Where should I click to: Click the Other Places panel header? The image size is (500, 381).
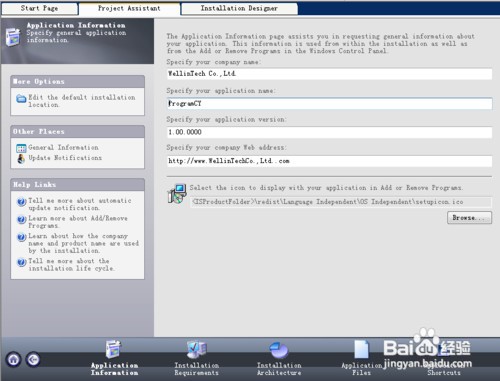click(x=77, y=132)
